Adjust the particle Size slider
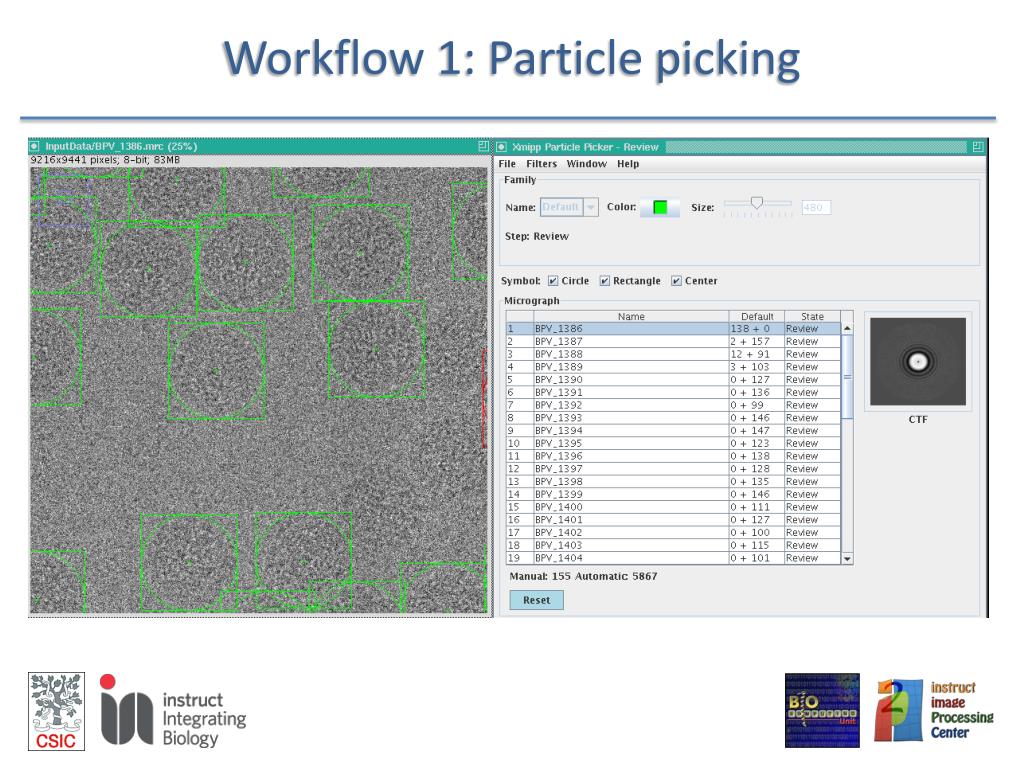 click(x=757, y=204)
